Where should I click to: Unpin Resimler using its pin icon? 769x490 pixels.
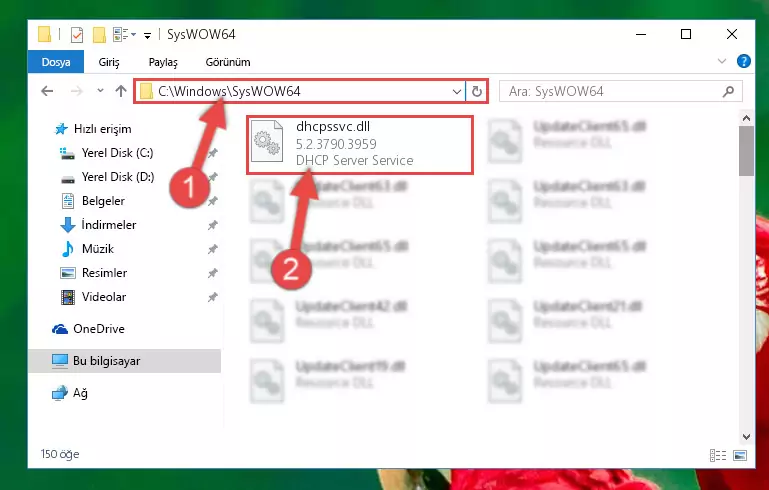coord(212,273)
